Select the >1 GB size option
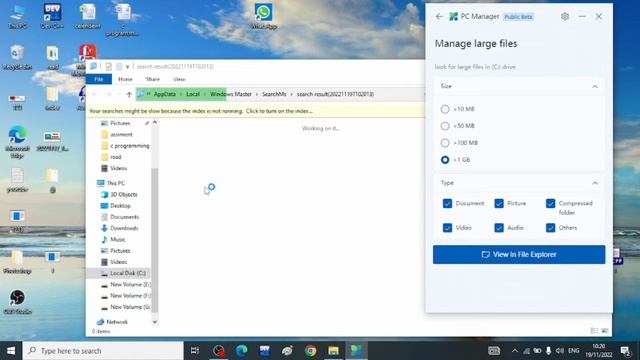 click(x=445, y=160)
